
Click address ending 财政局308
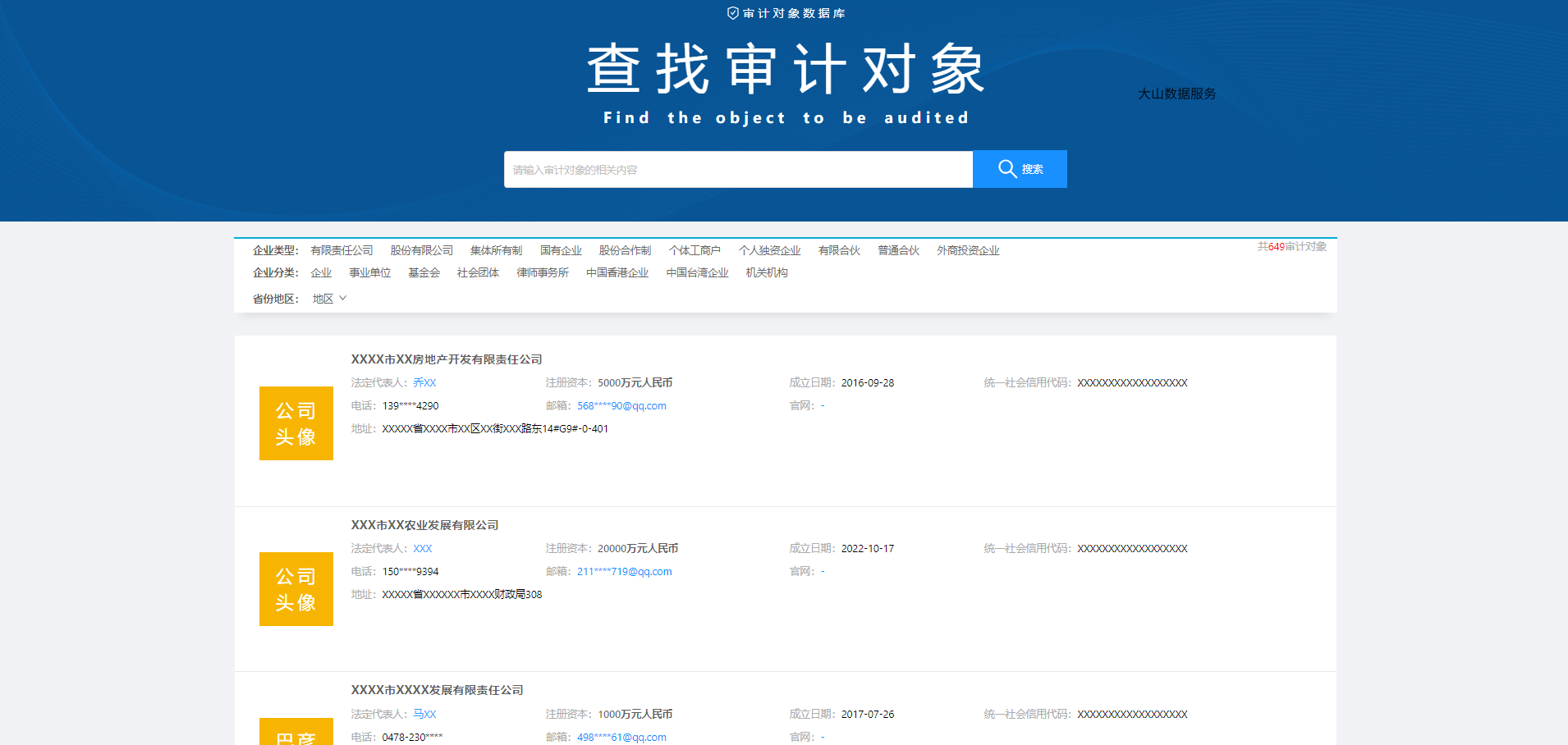coord(462,594)
